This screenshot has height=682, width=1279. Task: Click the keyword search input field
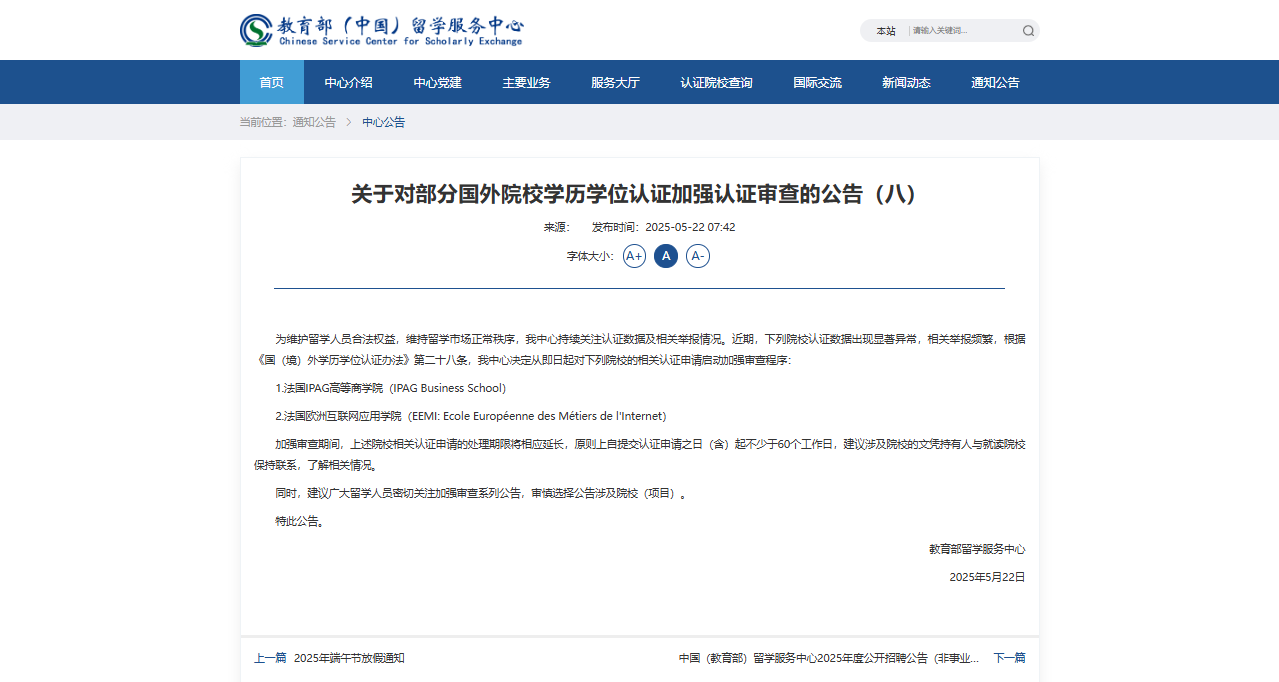pyautogui.click(x=962, y=31)
